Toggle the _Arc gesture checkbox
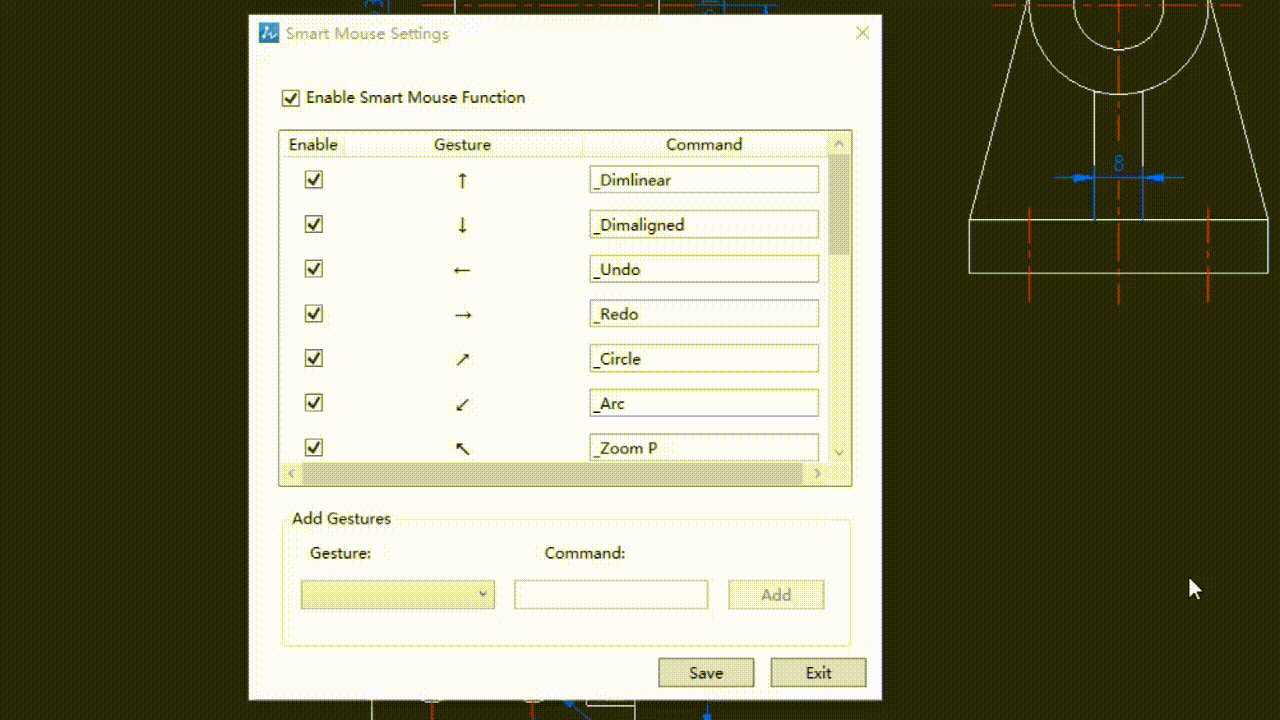 (314, 403)
